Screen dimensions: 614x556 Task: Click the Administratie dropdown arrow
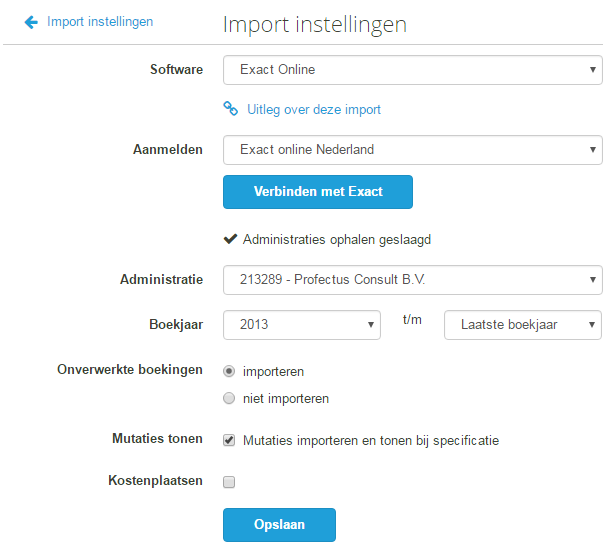click(592, 280)
